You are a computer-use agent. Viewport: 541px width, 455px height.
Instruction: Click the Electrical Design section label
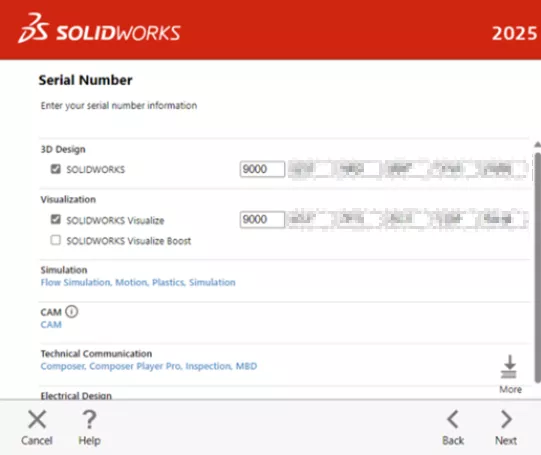[76, 396]
